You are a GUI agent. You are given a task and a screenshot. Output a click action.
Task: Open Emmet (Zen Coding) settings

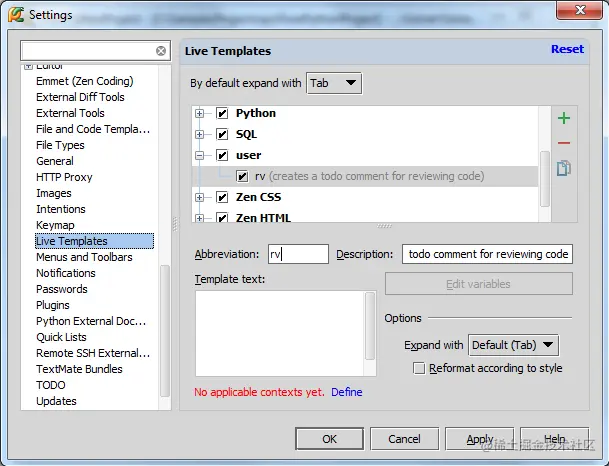pos(85,81)
